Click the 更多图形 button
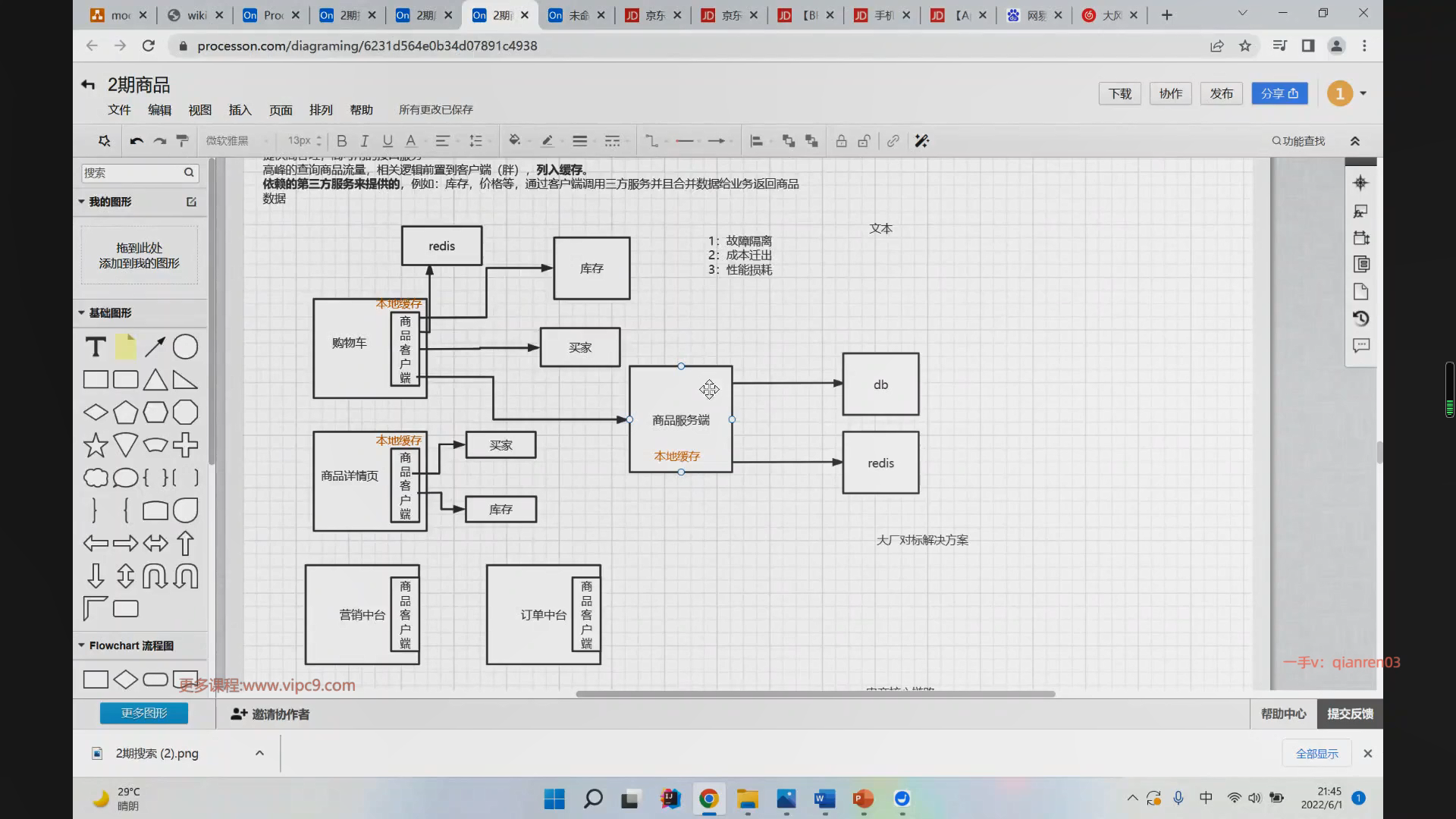The width and height of the screenshot is (1456, 819). tap(144, 713)
